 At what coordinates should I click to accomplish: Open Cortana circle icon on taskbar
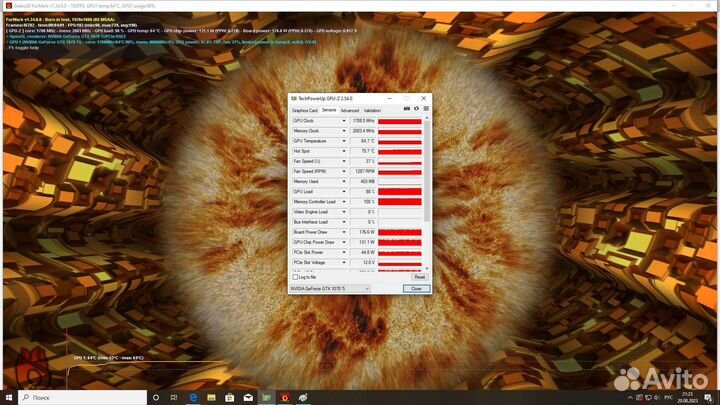(156, 397)
